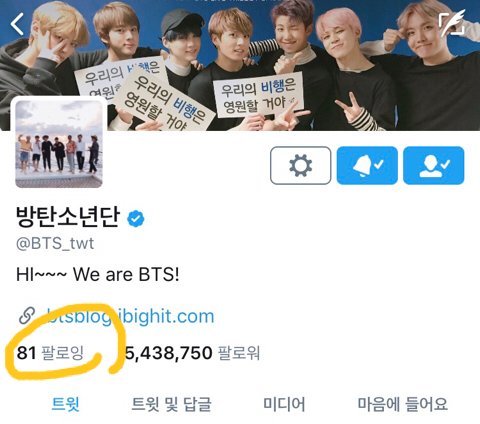
Task: Select the 트윗 tab
Action: tap(66, 404)
